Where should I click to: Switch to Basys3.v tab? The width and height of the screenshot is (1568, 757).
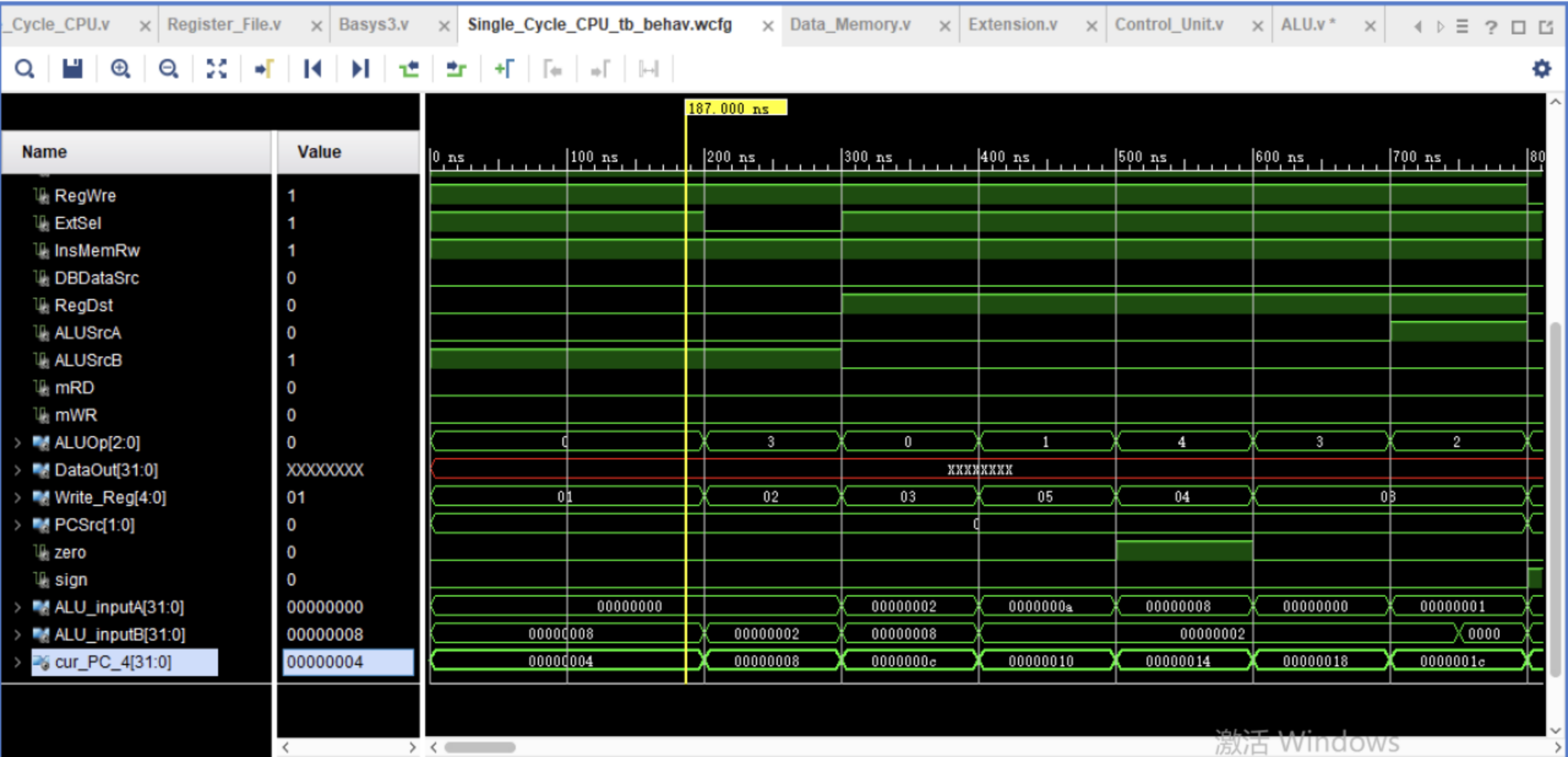374,24
